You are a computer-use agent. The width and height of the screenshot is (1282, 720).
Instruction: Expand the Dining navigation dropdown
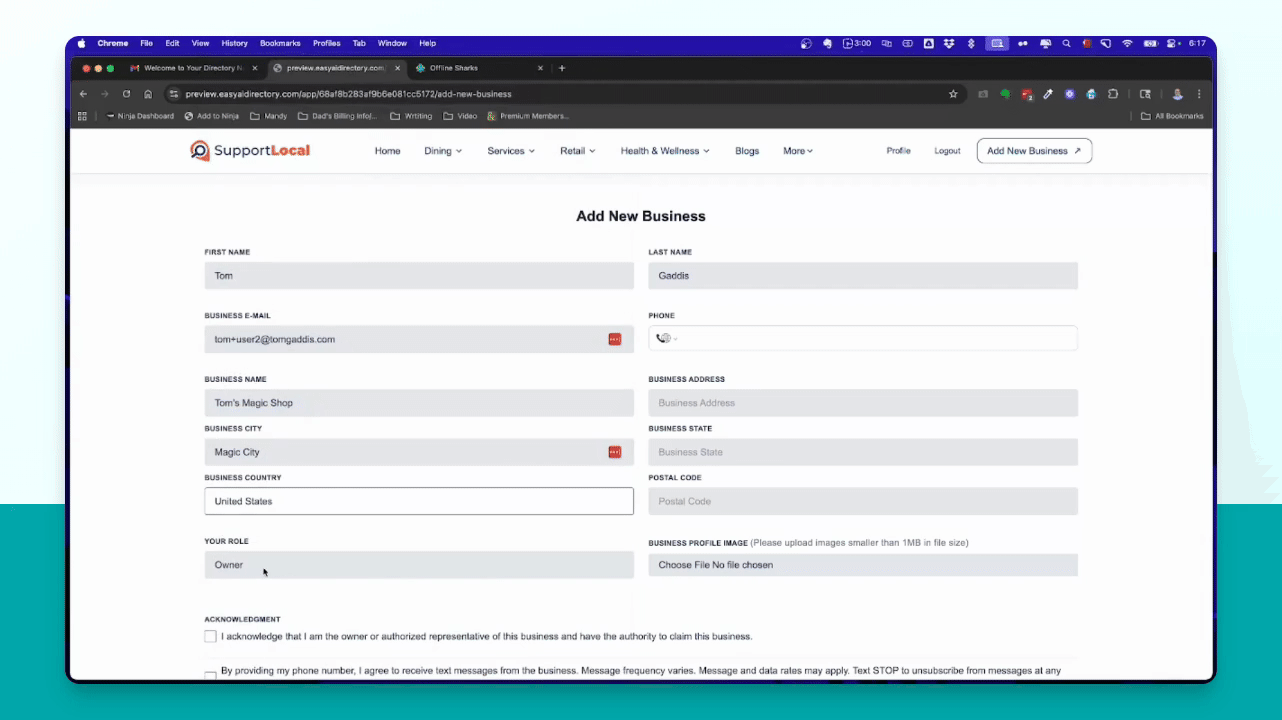pyautogui.click(x=443, y=151)
